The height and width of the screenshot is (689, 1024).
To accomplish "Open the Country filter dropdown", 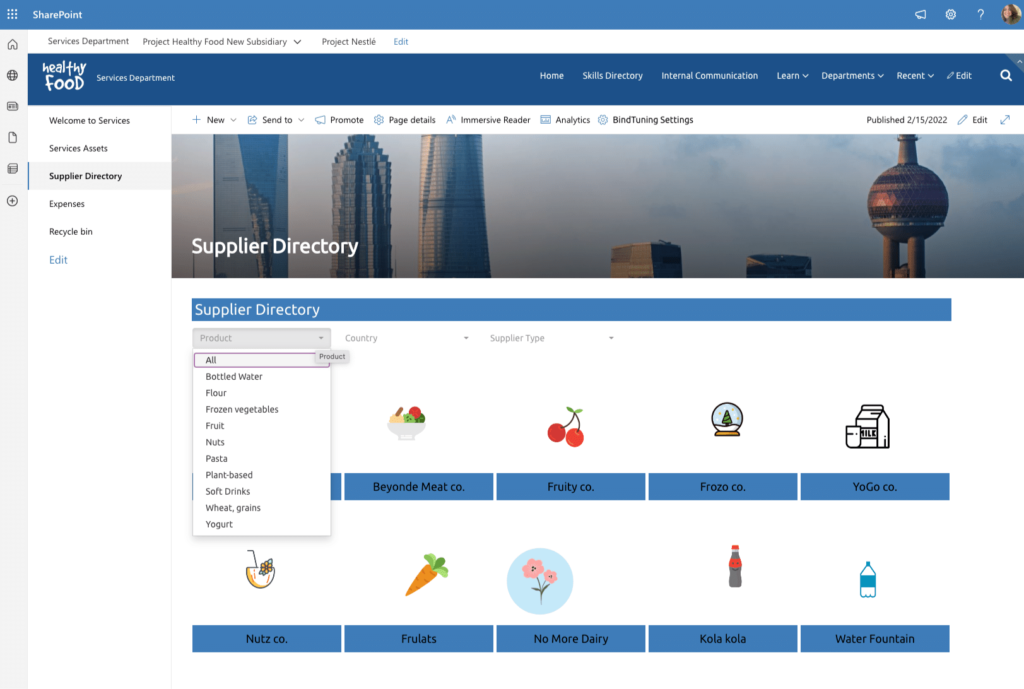I will (406, 338).
